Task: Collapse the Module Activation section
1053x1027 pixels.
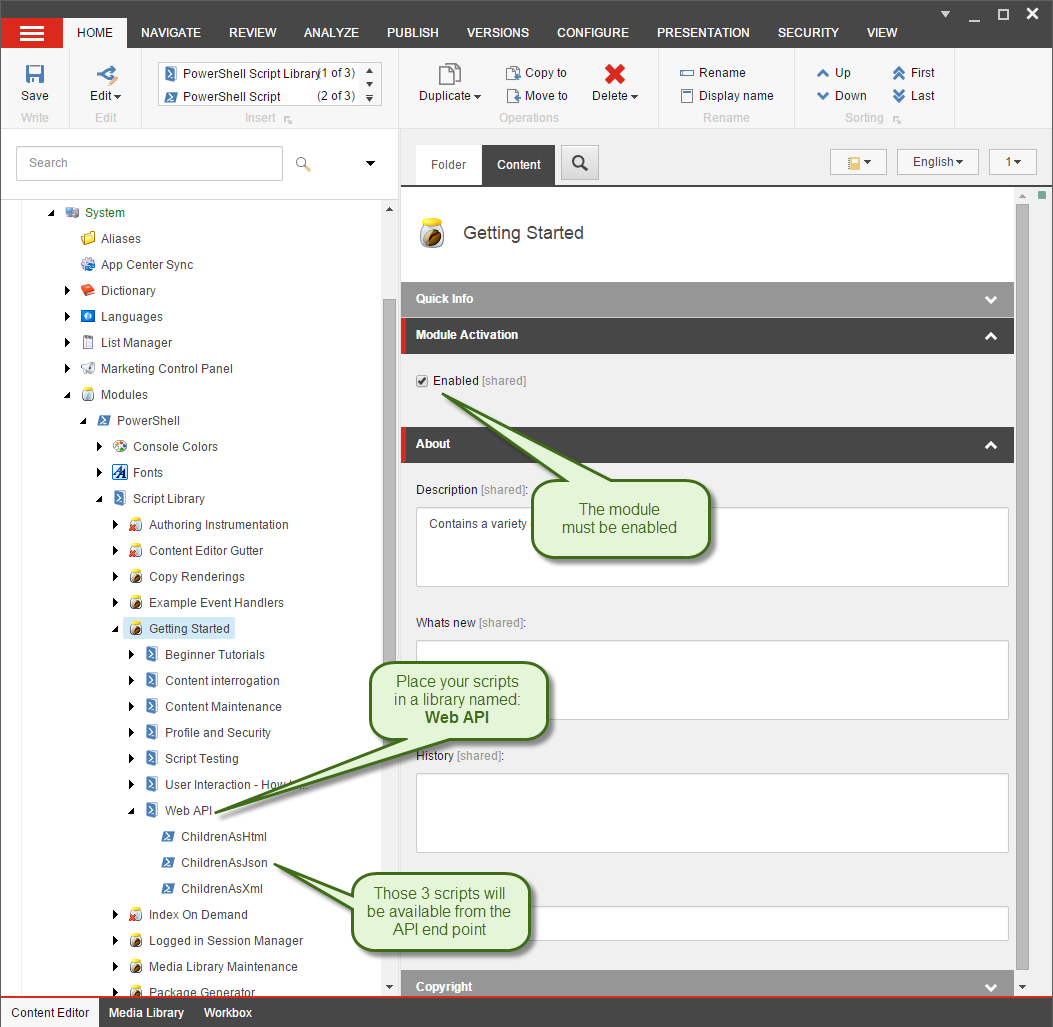Action: 990,336
